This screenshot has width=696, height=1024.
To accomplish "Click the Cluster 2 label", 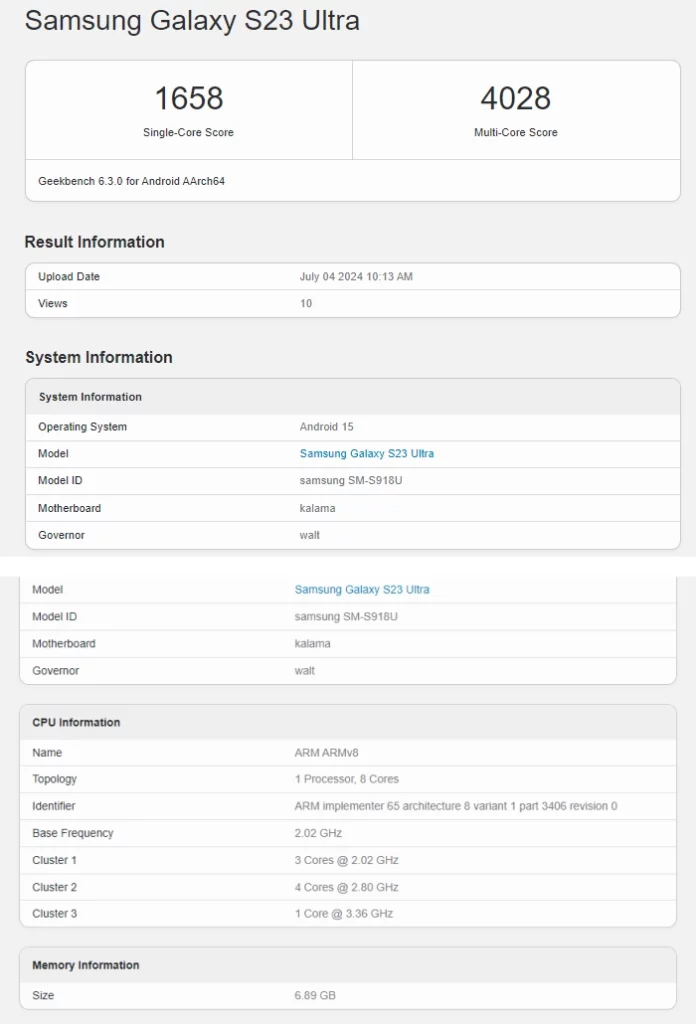I will click(x=54, y=887).
